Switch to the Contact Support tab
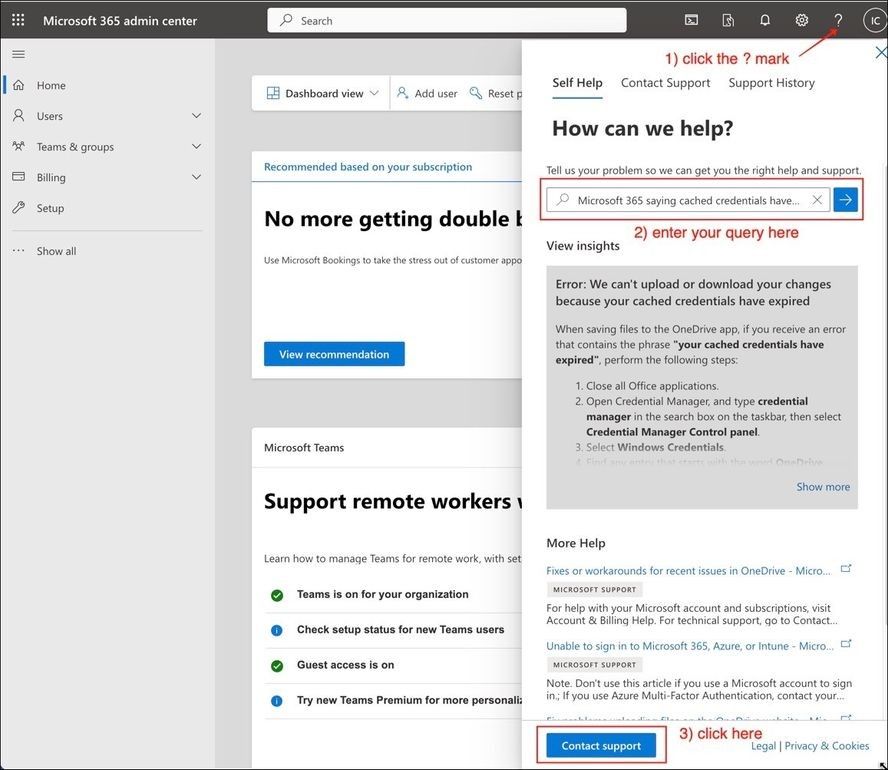This screenshot has width=888, height=770. pyautogui.click(x=664, y=82)
